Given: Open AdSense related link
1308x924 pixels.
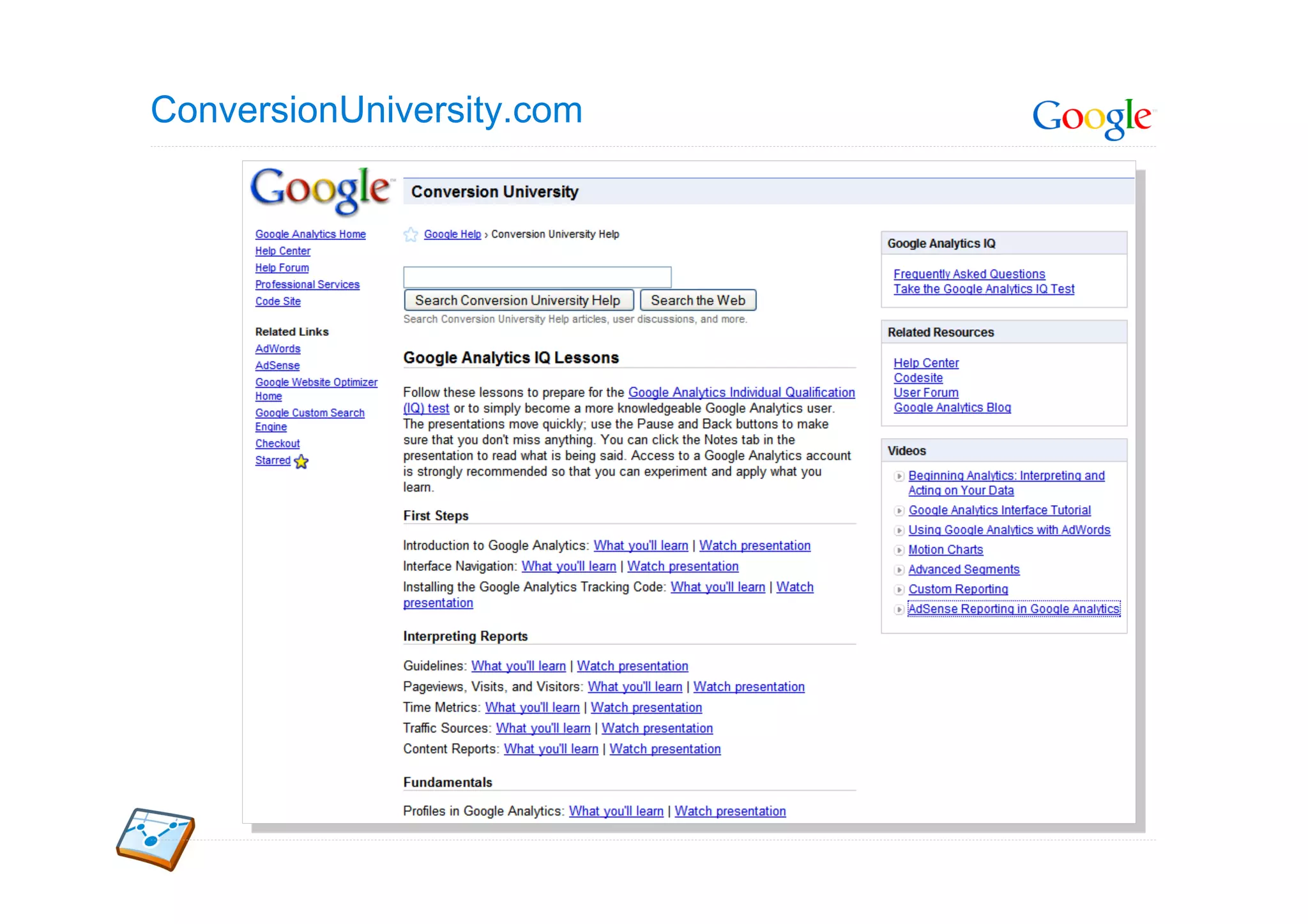Looking at the screenshot, I should (277, 365).
